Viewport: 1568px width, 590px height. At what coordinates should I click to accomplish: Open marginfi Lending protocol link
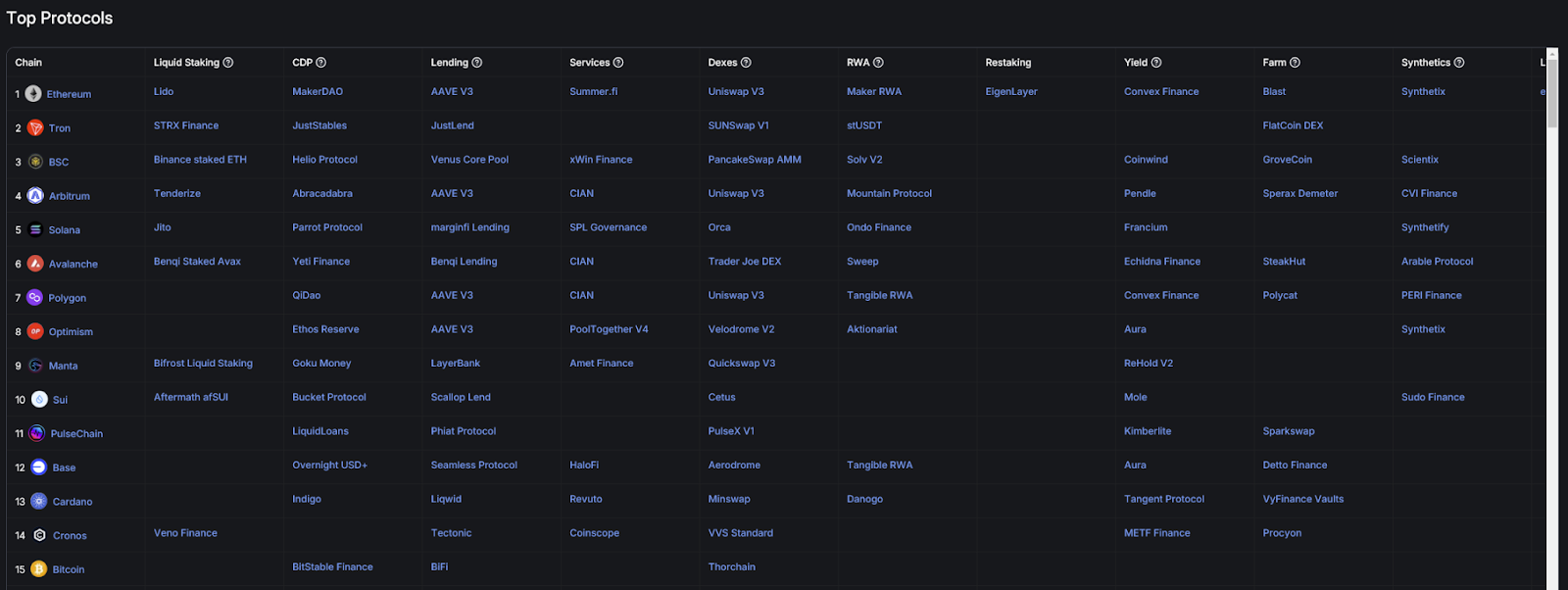pyautogui.click(x=470, y=227)
